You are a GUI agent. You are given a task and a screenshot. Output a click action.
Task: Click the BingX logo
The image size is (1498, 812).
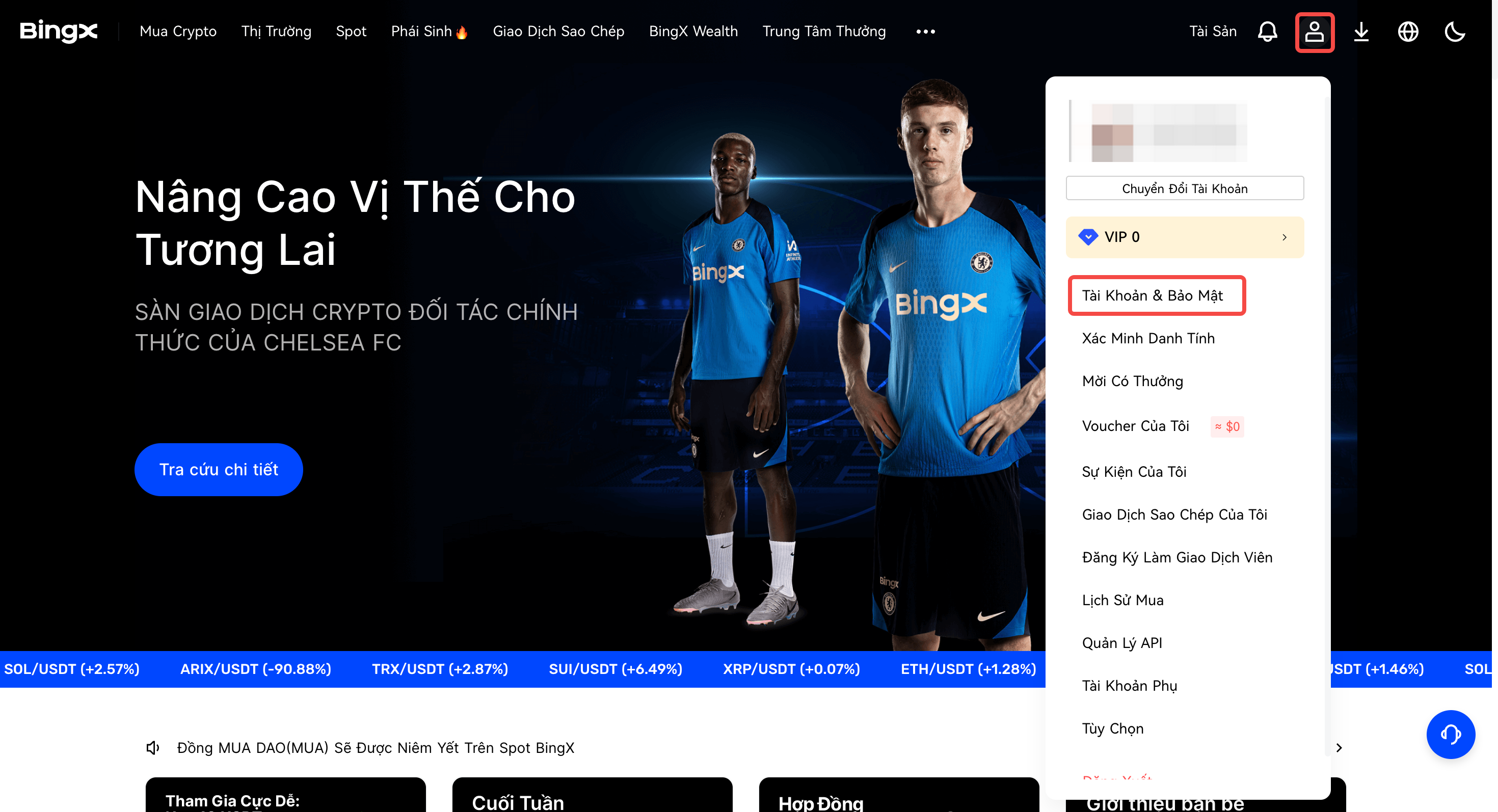coord(58,31)
